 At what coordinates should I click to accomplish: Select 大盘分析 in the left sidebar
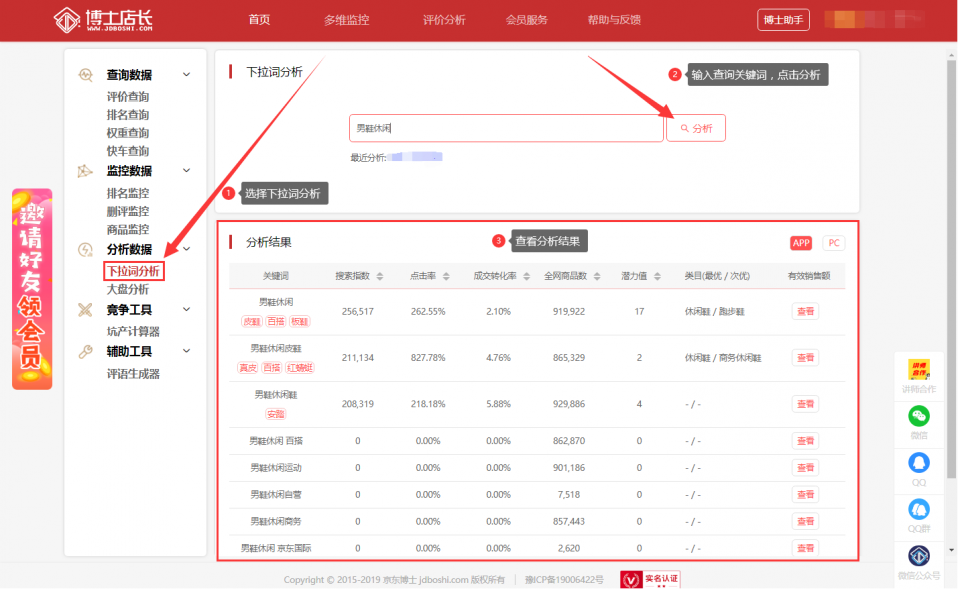(x=128, y=289)
